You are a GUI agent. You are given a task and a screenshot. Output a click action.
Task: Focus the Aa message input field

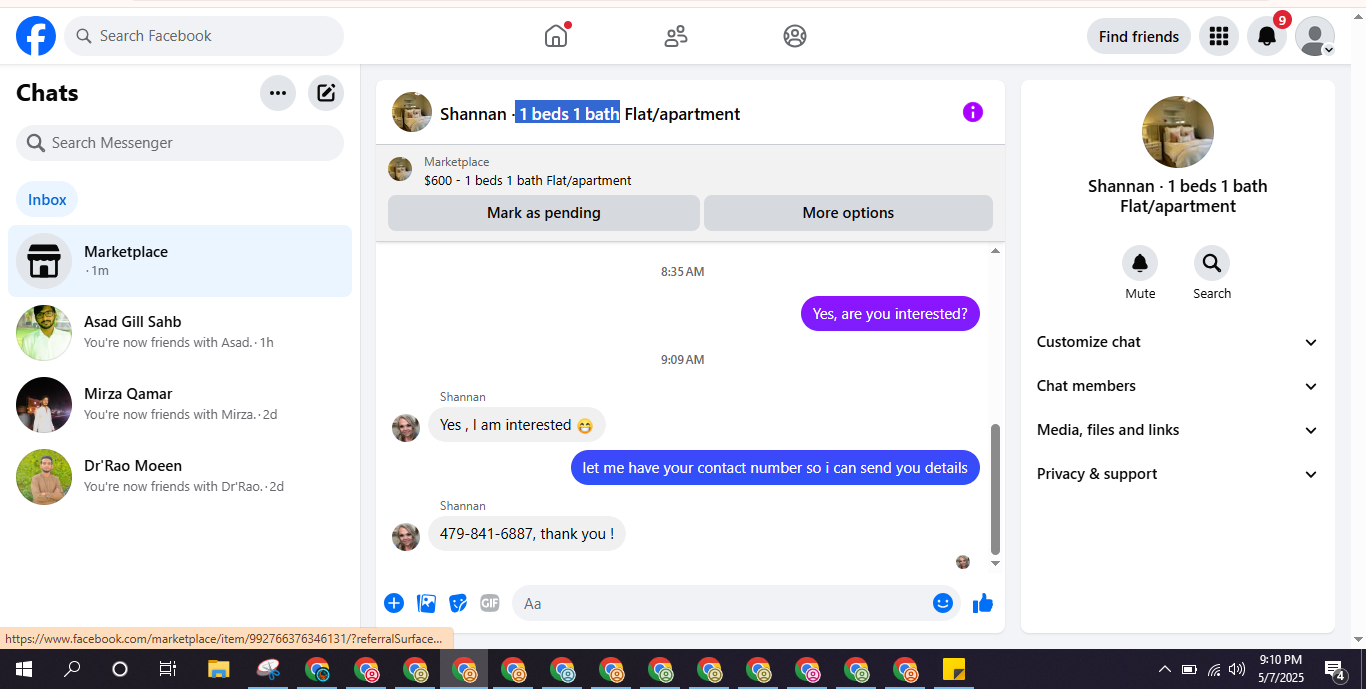724,603
